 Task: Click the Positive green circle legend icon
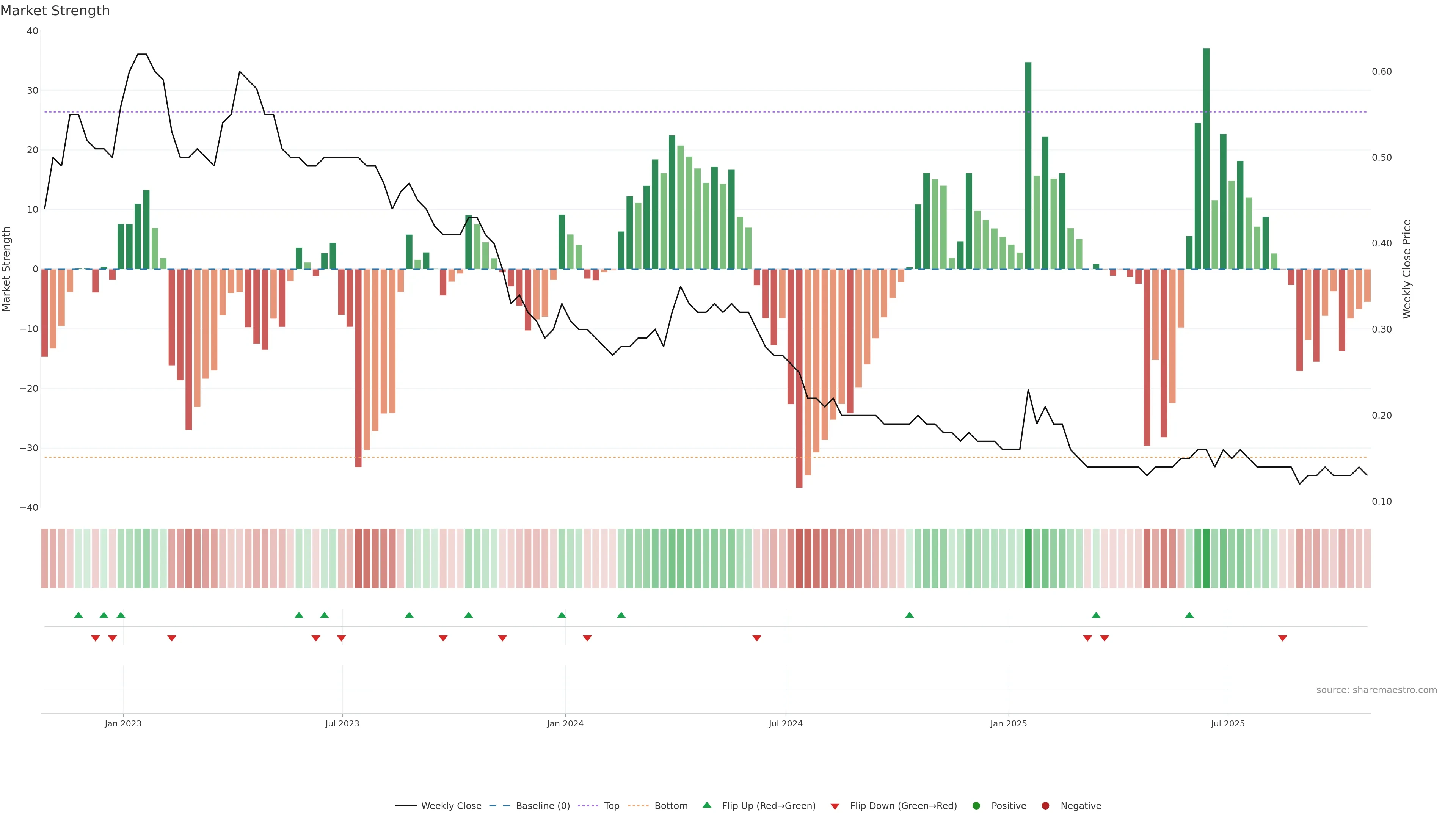pos(976,806)
